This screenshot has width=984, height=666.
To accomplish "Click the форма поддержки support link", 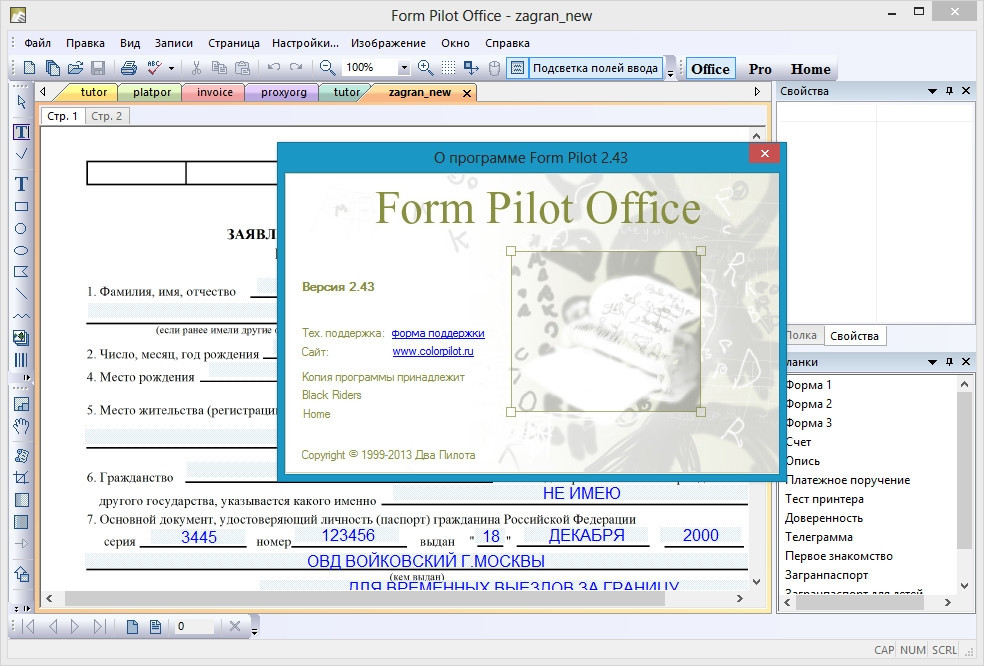I will (438, 333).
